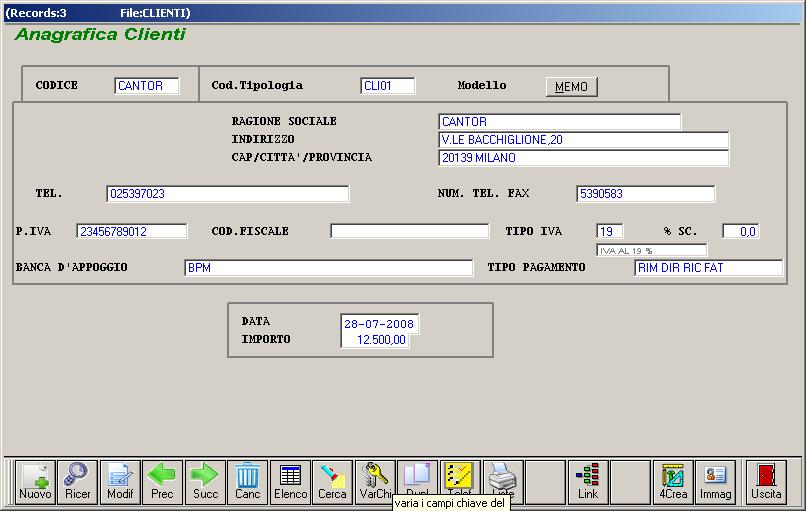Click the INDIRIZZO field V.LE BACCHIGLIONE,20

(x=584, y=140)
